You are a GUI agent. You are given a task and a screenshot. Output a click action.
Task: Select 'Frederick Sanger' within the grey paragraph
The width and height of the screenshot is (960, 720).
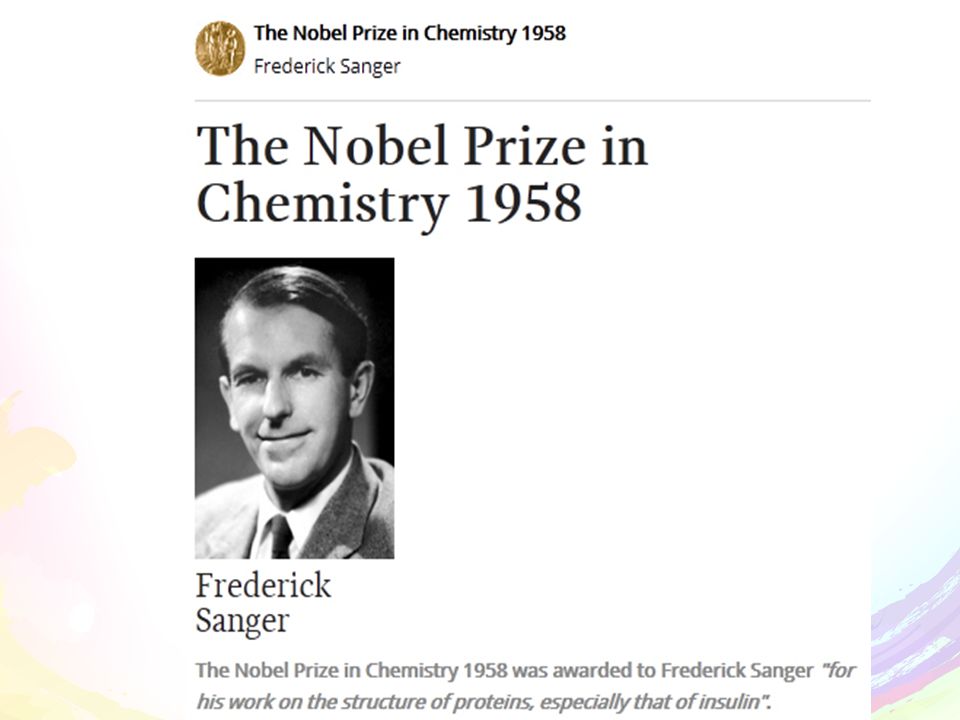pyautogui.click(x=737, y=671)
